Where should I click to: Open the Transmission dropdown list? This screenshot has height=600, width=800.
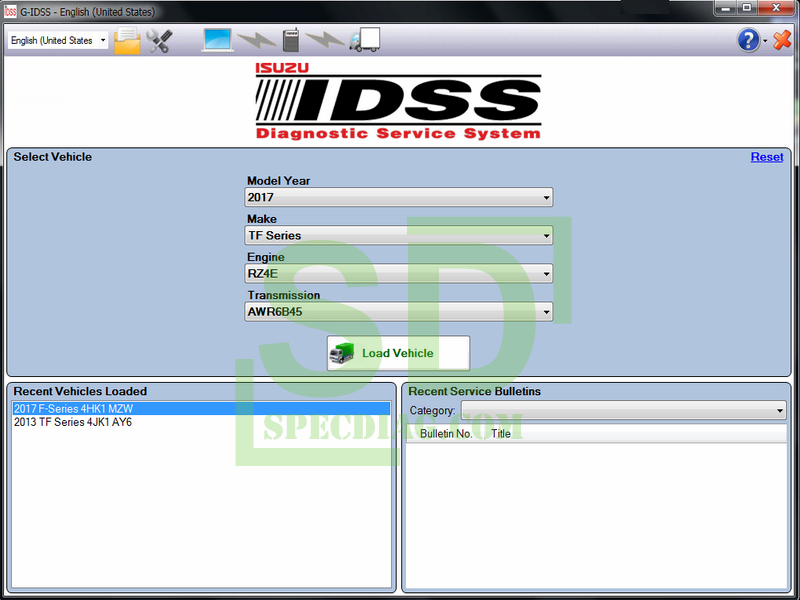click(x=399, y=312)
